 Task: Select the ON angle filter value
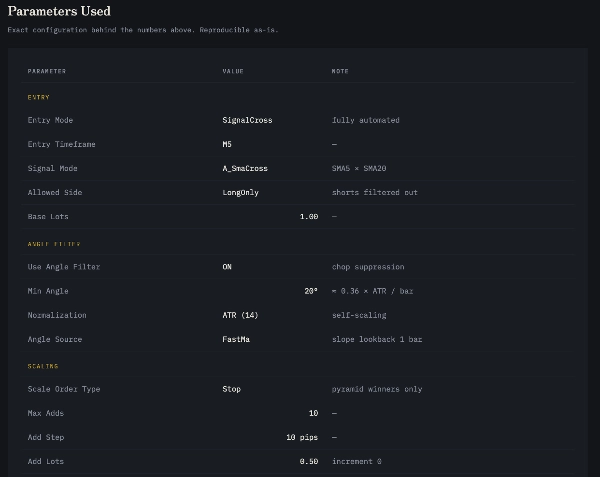[x=227, y=267]
